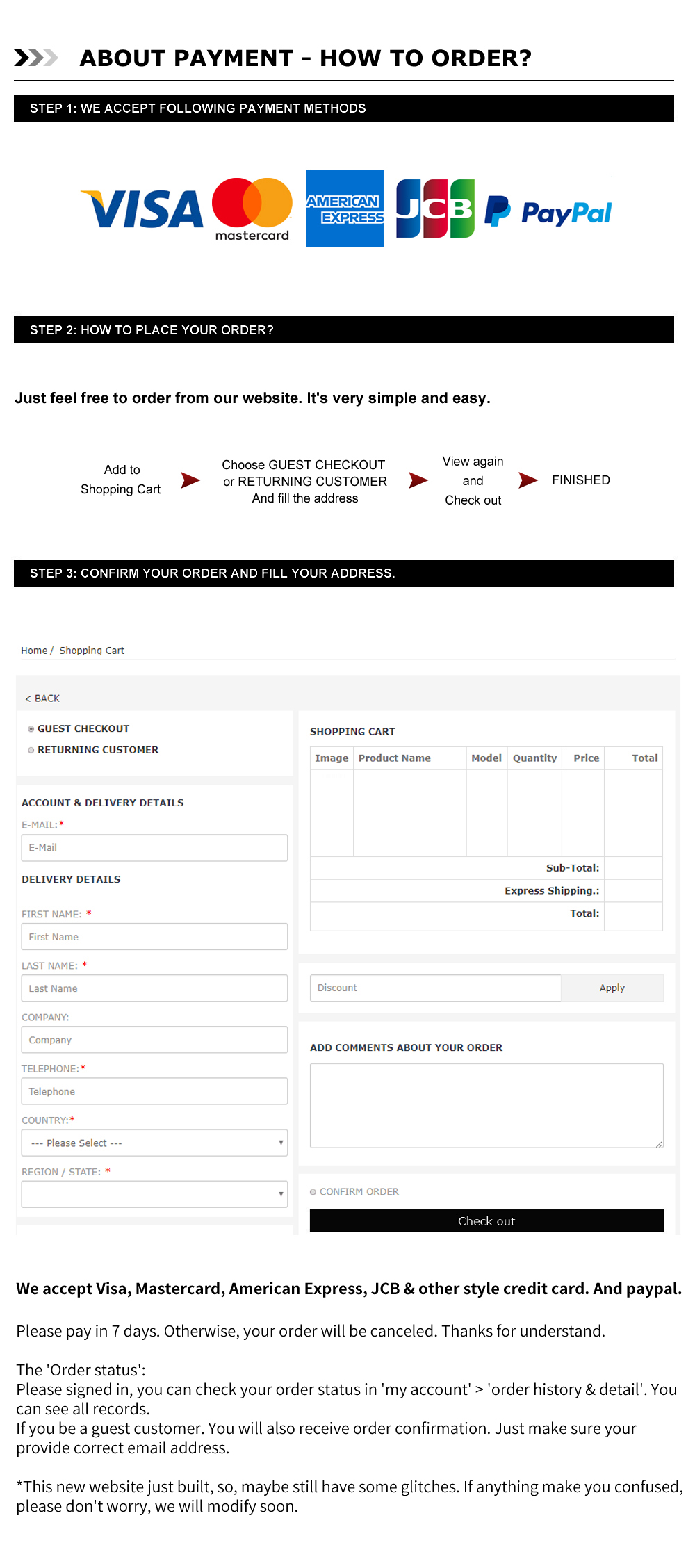Click the PayPal logo
The width and height of the screenshot is (695, 1568).
click(548, 212)
